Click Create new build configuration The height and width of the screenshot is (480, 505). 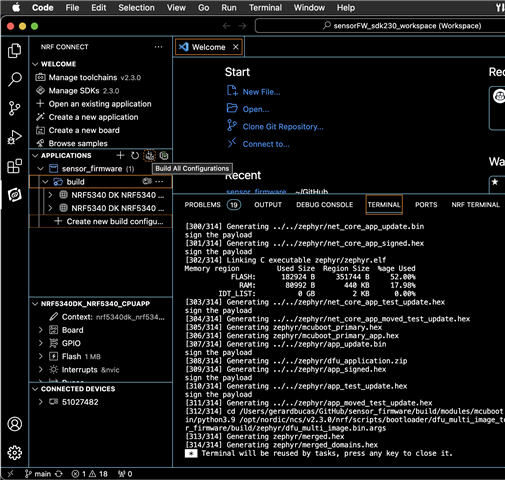click(x=101, y=221)
